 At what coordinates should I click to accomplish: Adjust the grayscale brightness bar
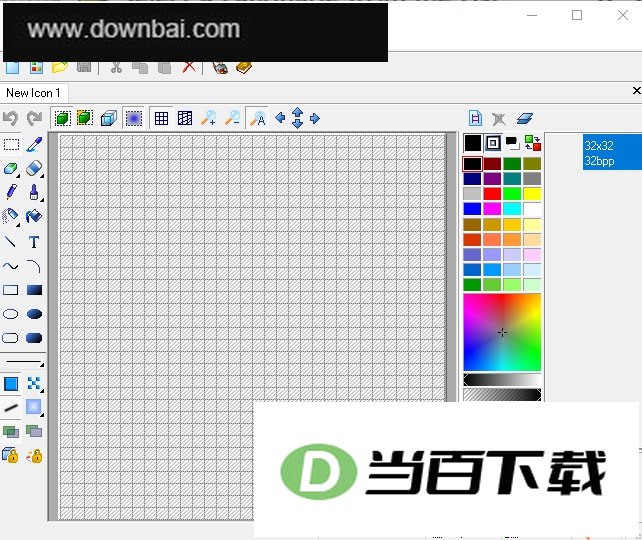[x=502, y=380]
